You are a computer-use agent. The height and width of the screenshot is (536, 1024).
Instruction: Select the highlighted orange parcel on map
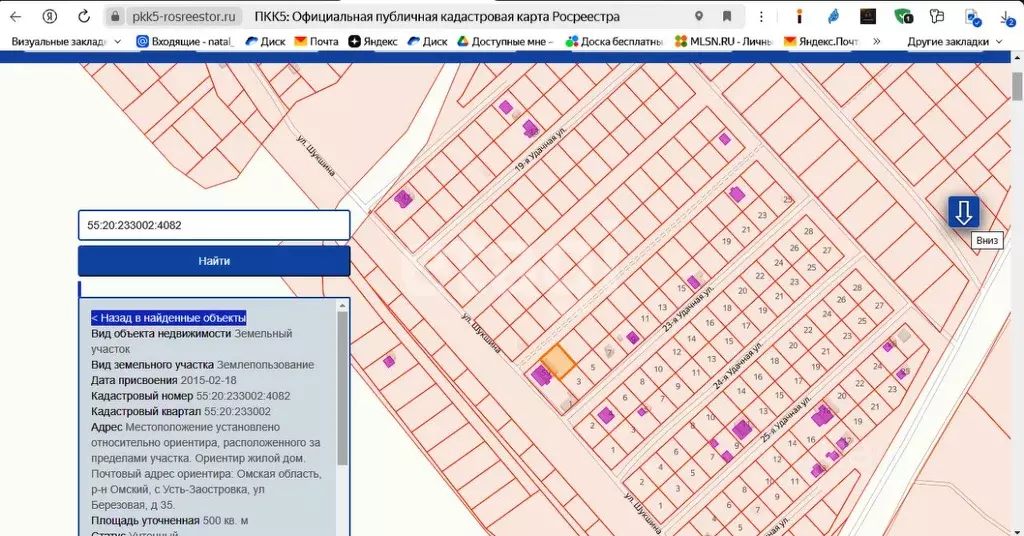[557, 362]
